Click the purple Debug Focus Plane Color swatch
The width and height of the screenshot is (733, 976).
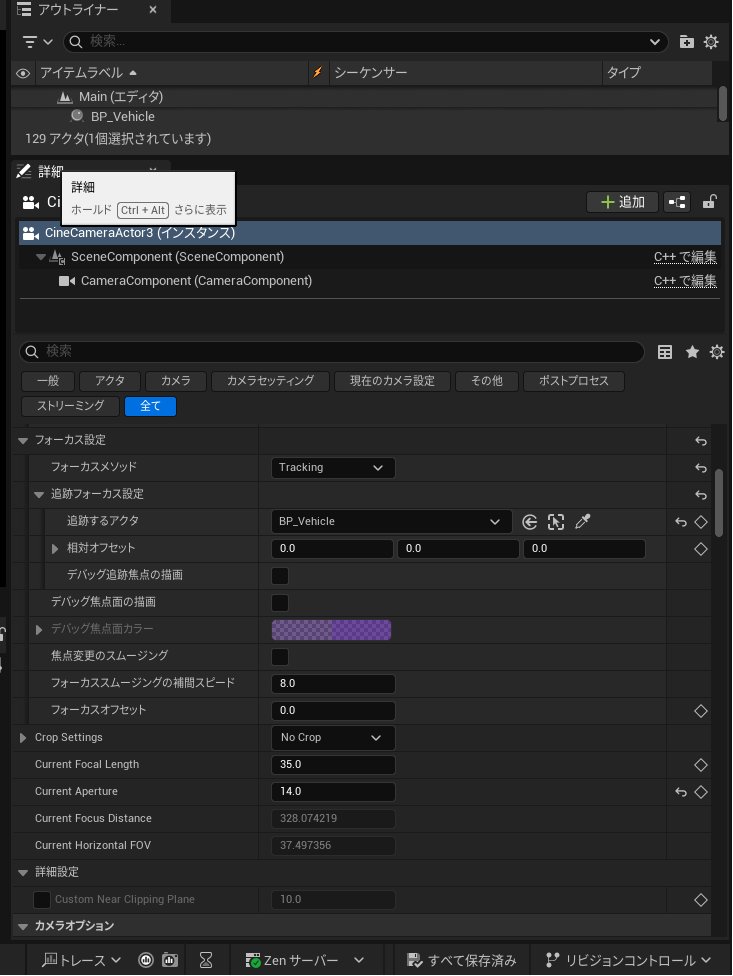332,630
